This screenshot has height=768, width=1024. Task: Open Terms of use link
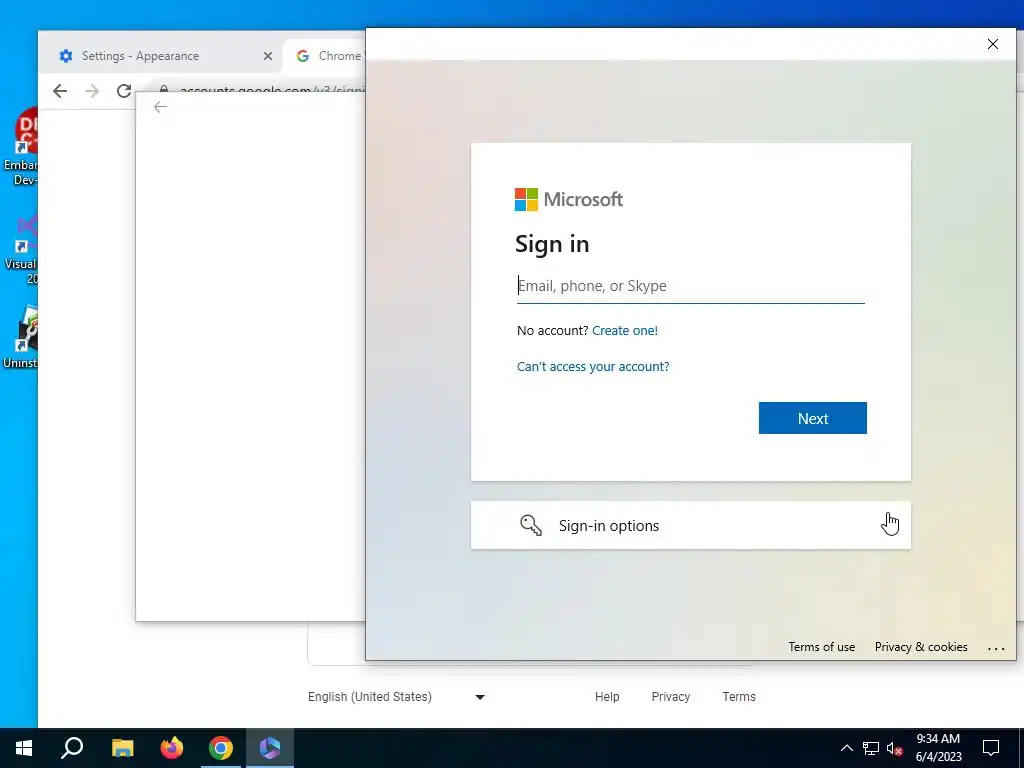821,647
